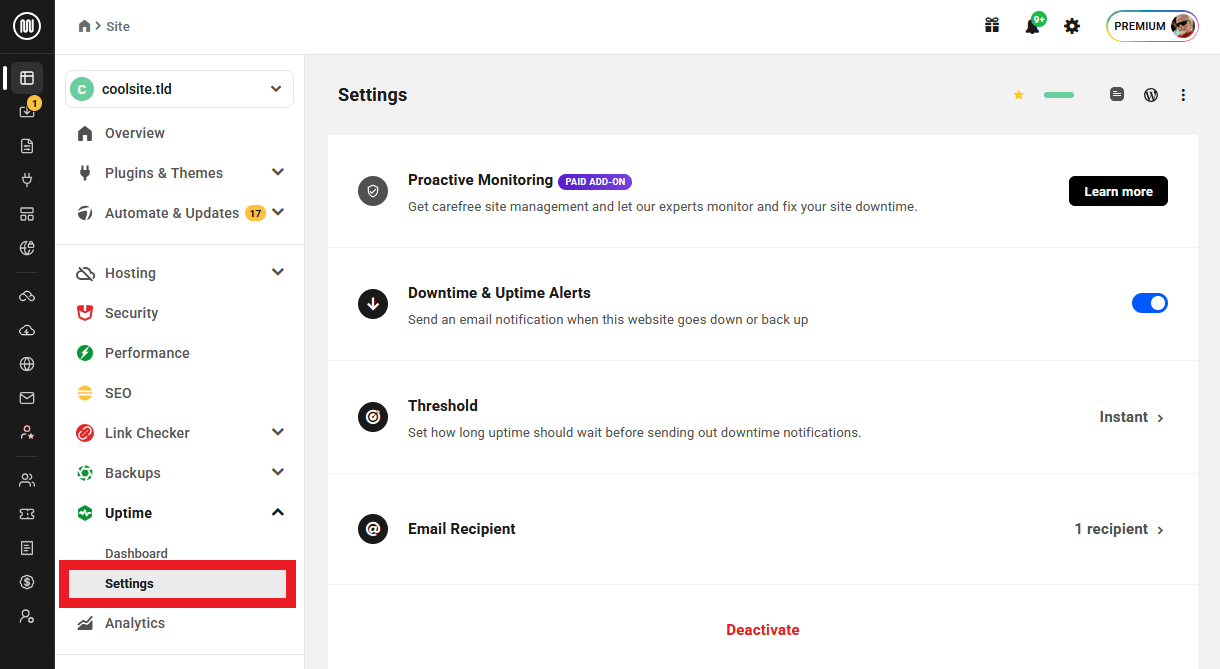The height and width of the screenshot is (669, 1220).
Task: Open the gear settings icon in the top bar
Action: (1072, 26)
